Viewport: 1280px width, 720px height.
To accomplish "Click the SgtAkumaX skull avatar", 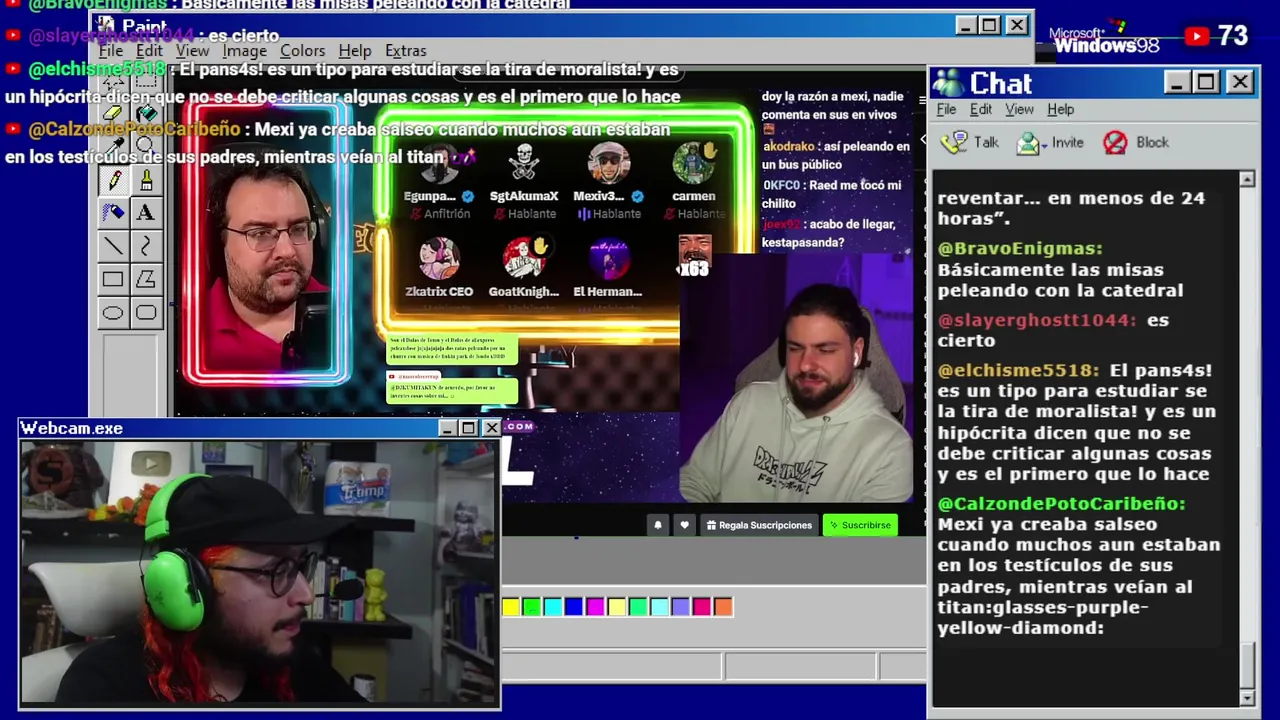I will 524,163.
